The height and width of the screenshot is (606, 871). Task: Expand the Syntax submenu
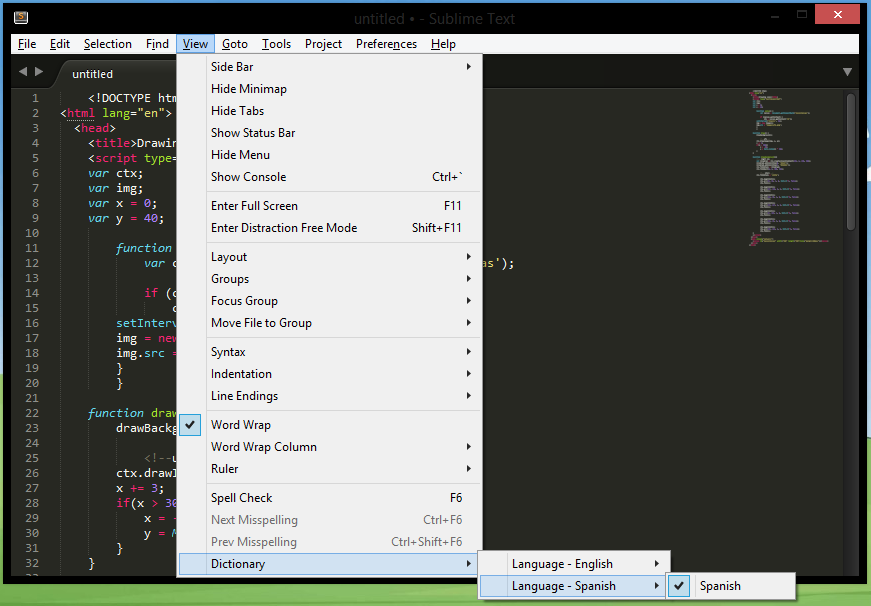click(330, 352)
